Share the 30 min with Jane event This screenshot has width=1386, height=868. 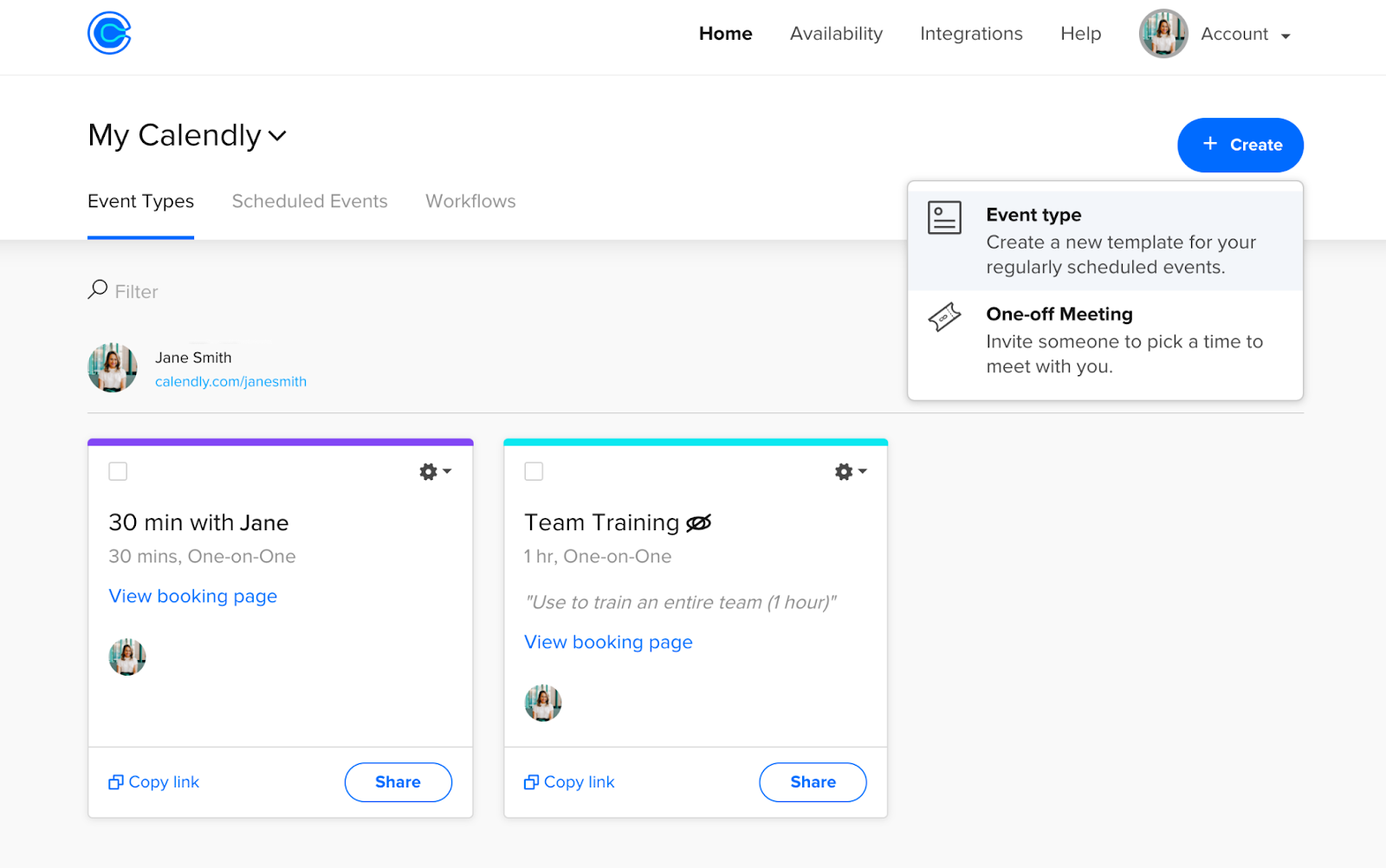(398, 782)
